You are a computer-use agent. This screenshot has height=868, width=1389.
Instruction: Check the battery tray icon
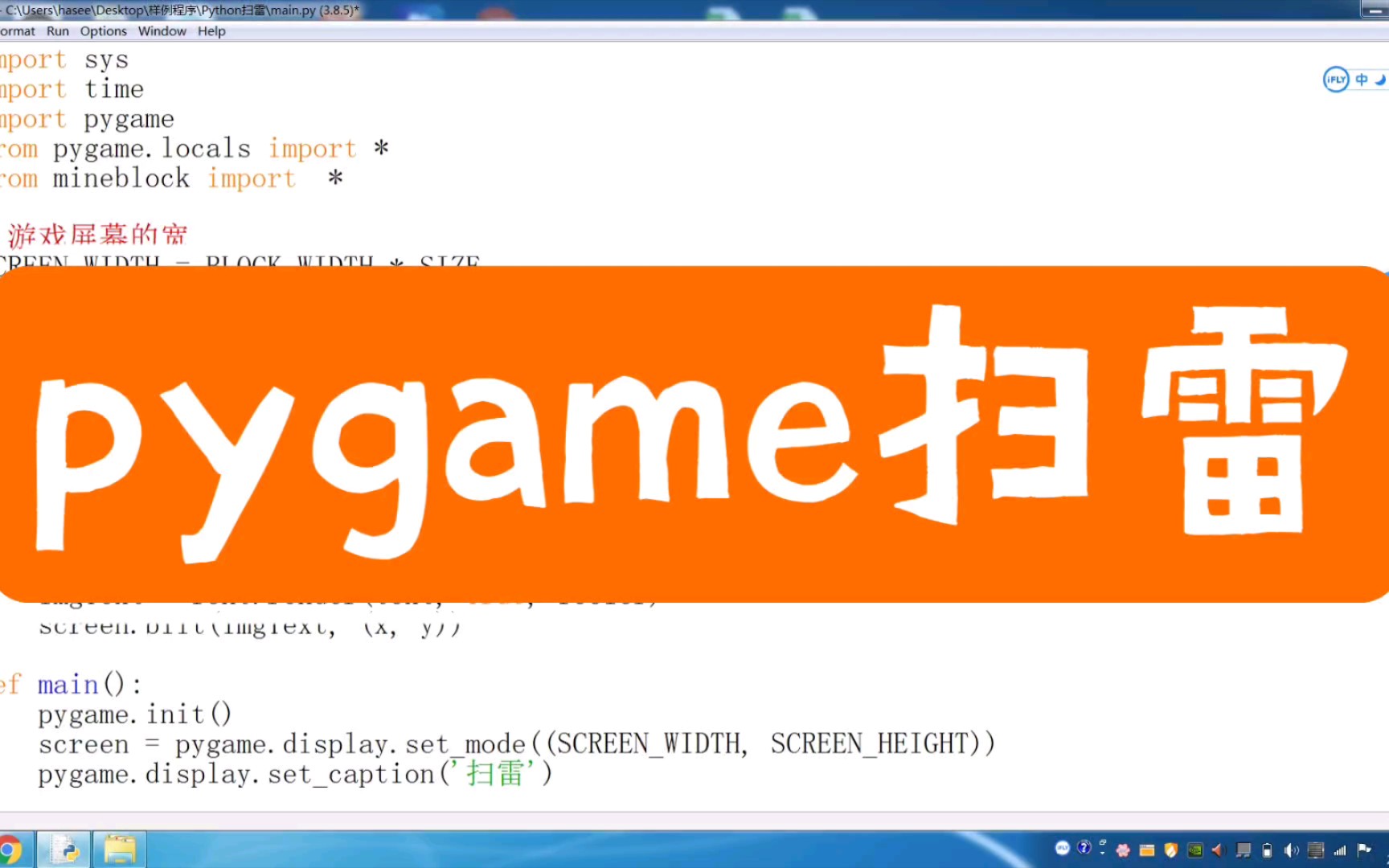1267,851
